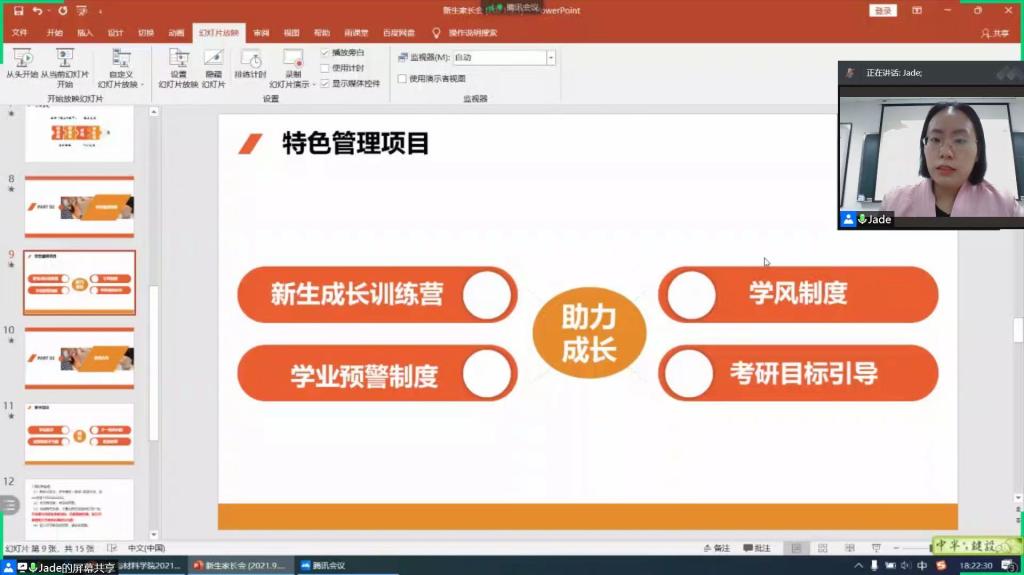Open the 监视器 monitor dropdown

[550, 58]
